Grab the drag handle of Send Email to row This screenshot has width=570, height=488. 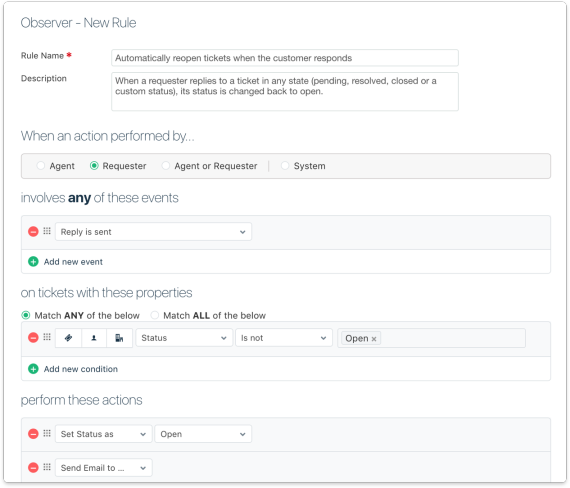[47, 467]
